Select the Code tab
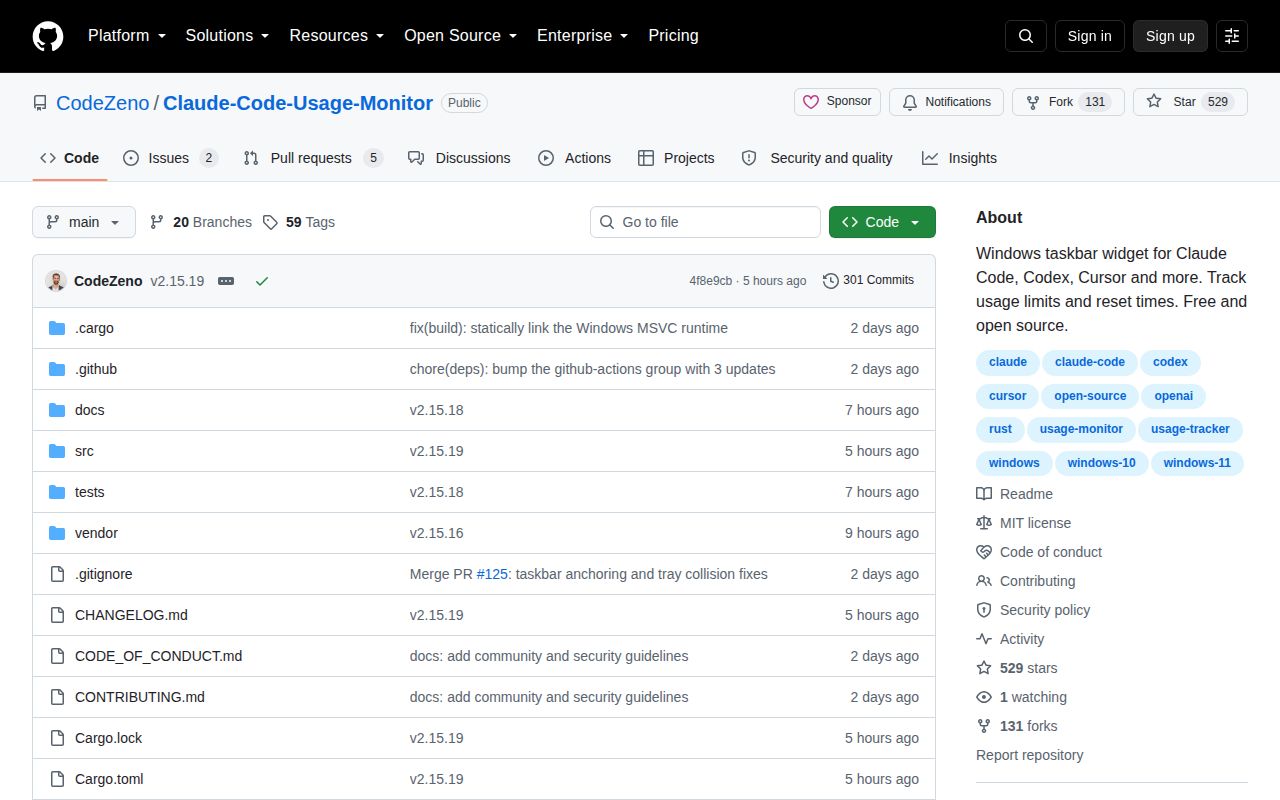 point(70,158)
